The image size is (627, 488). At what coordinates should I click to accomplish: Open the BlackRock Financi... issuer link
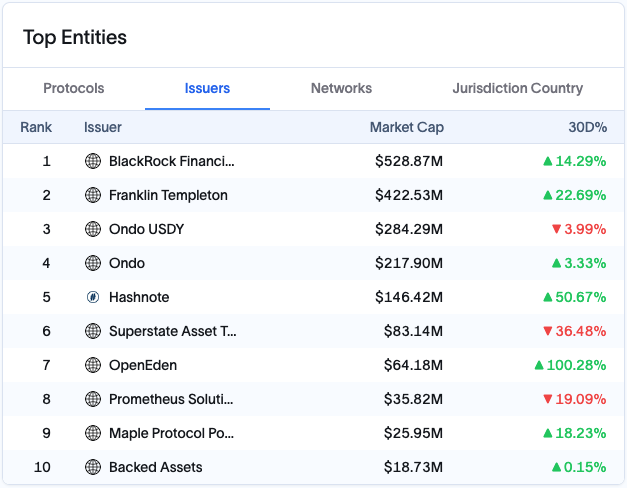[x=172, y=161]
